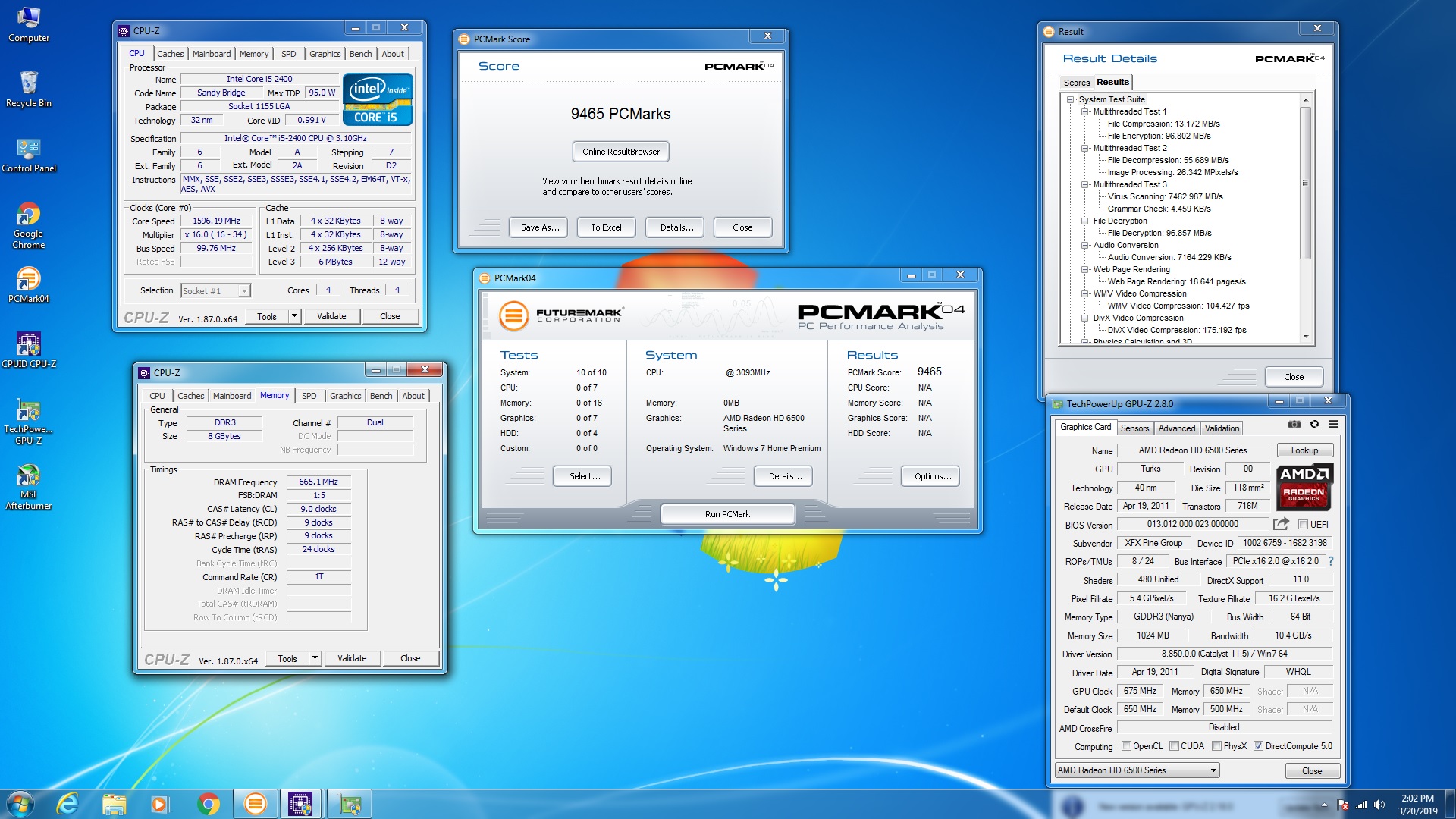Open Tools dropdown arrow in Memory tab window
The image size is (1456, 819).
[315, 658]
